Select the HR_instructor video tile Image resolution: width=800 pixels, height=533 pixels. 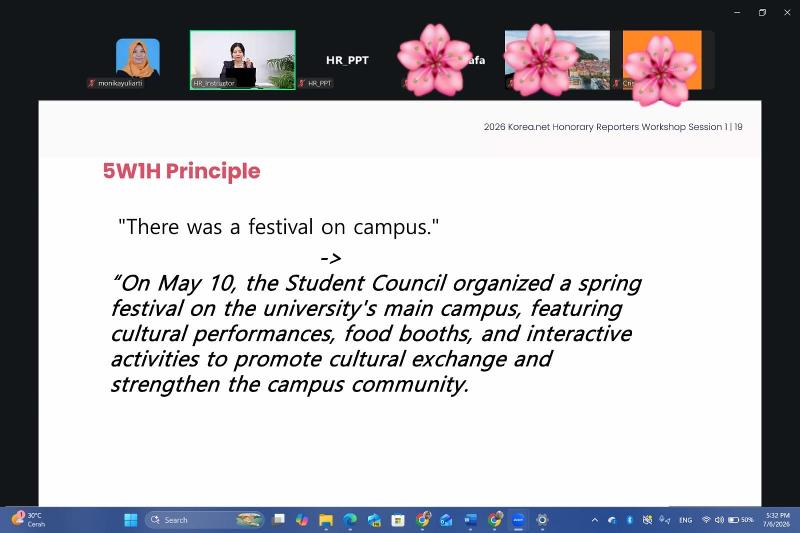[243, 60]
